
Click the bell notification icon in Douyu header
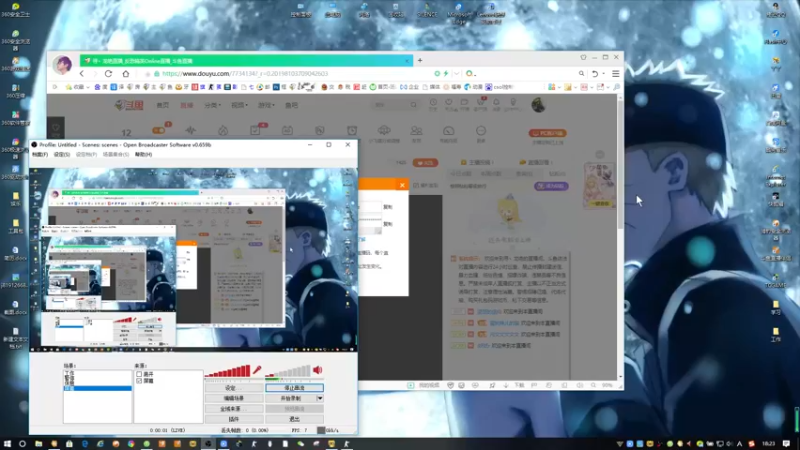(496, 103)
